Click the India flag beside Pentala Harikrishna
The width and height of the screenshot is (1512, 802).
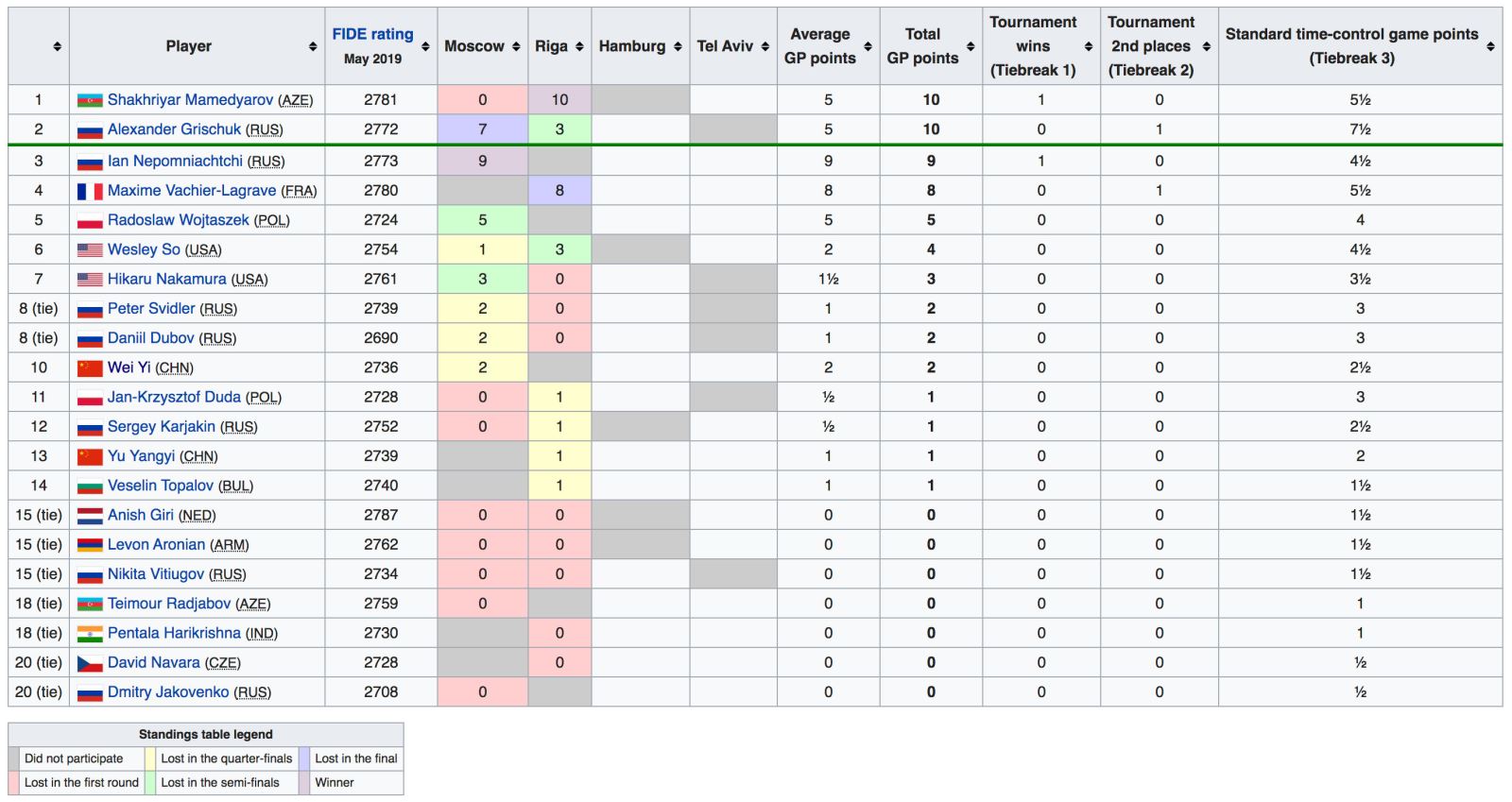click(90, 633)
